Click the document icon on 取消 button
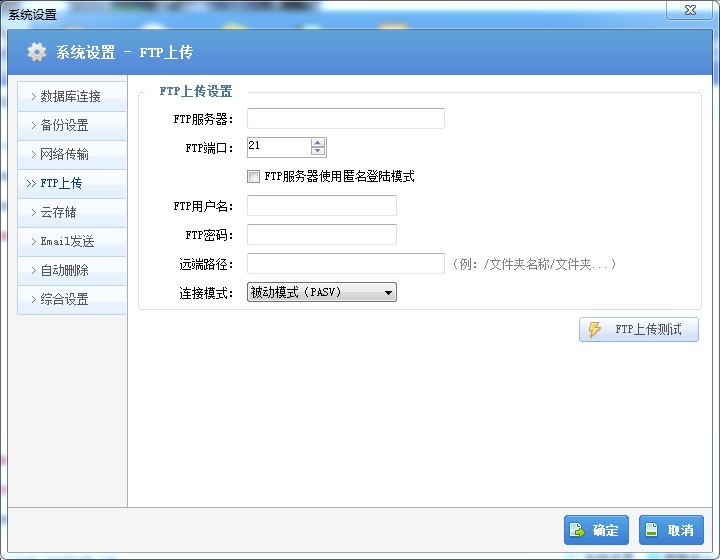 point(652,530)
